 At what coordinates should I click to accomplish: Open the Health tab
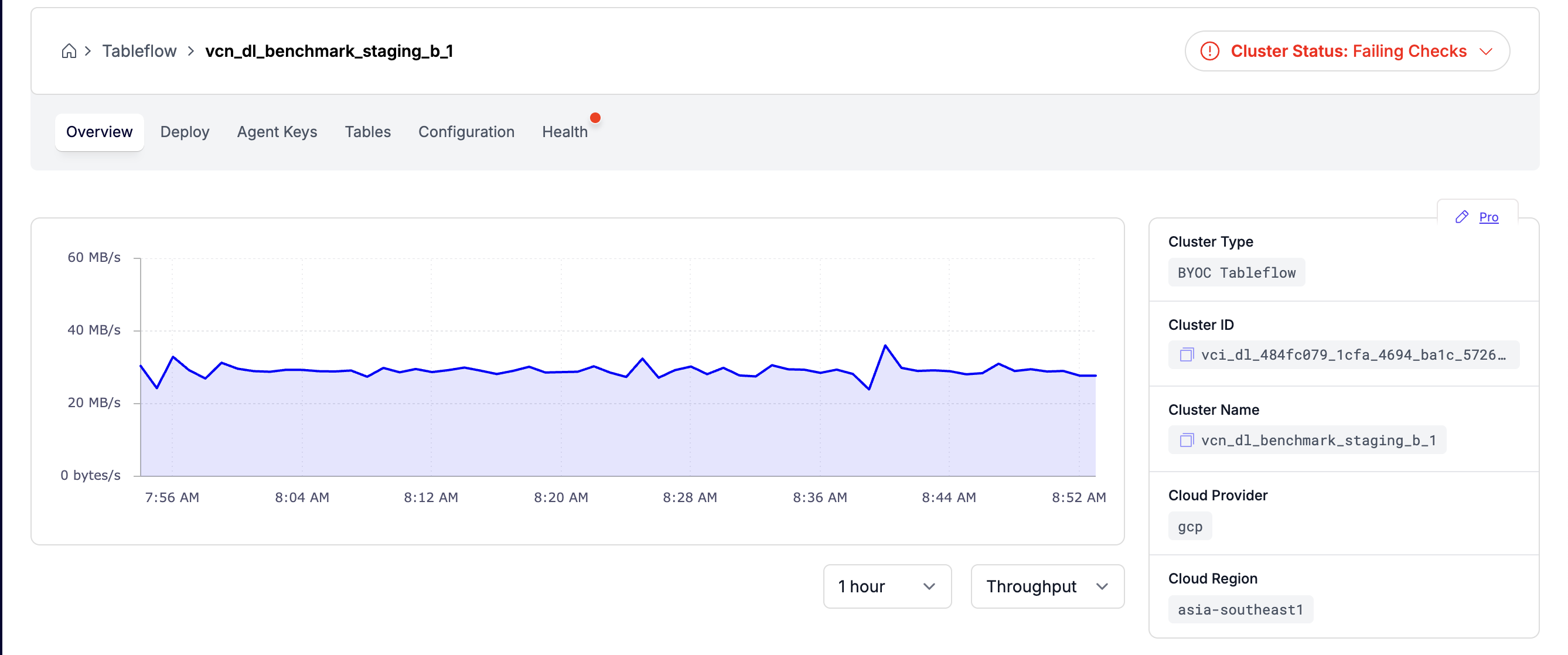(x=564, y=132)
